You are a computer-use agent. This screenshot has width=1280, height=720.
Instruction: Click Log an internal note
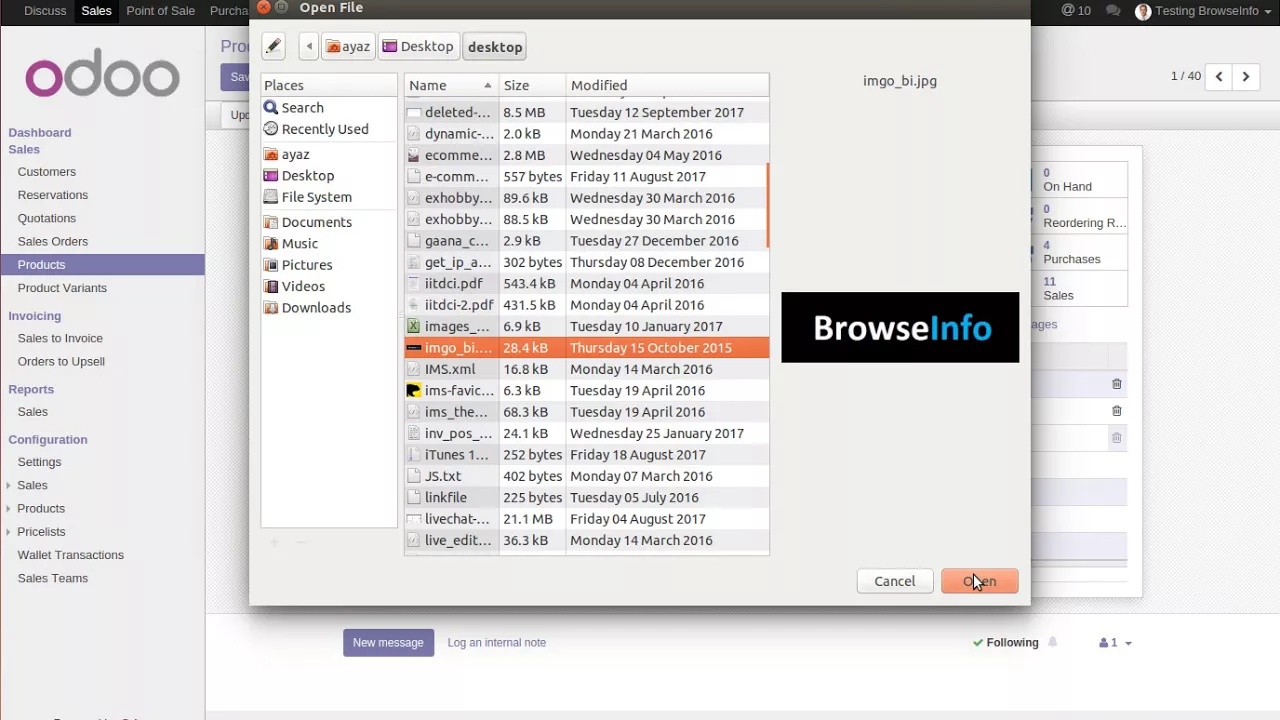click(497, 643)
